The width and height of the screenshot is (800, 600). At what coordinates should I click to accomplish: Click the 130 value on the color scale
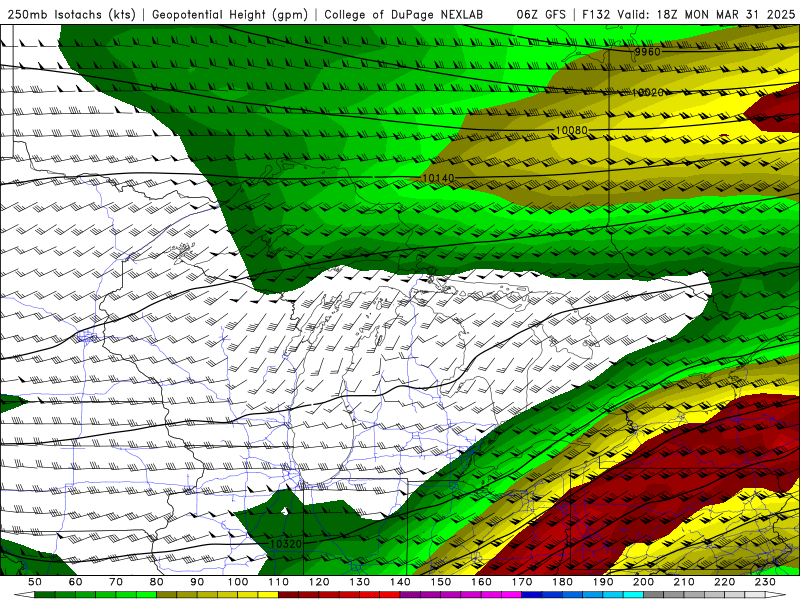360,582
